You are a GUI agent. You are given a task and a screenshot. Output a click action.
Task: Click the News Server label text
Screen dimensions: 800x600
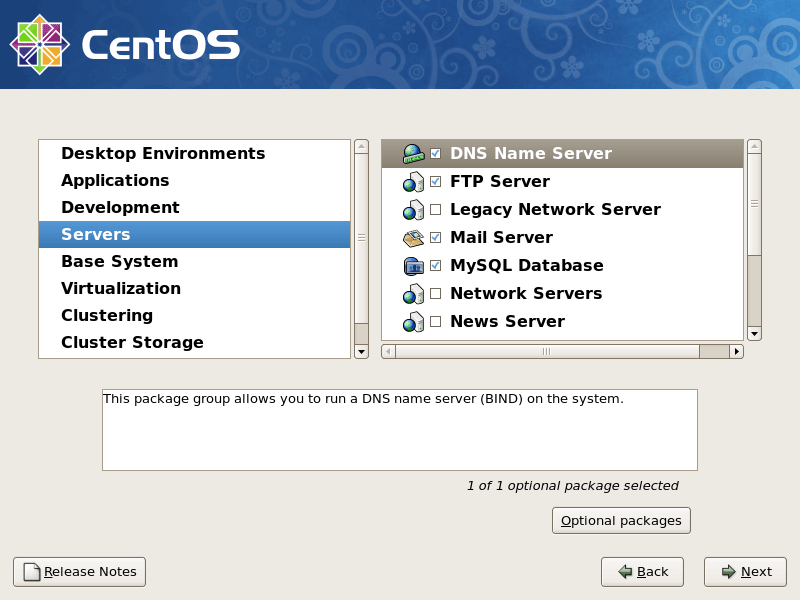508,322
